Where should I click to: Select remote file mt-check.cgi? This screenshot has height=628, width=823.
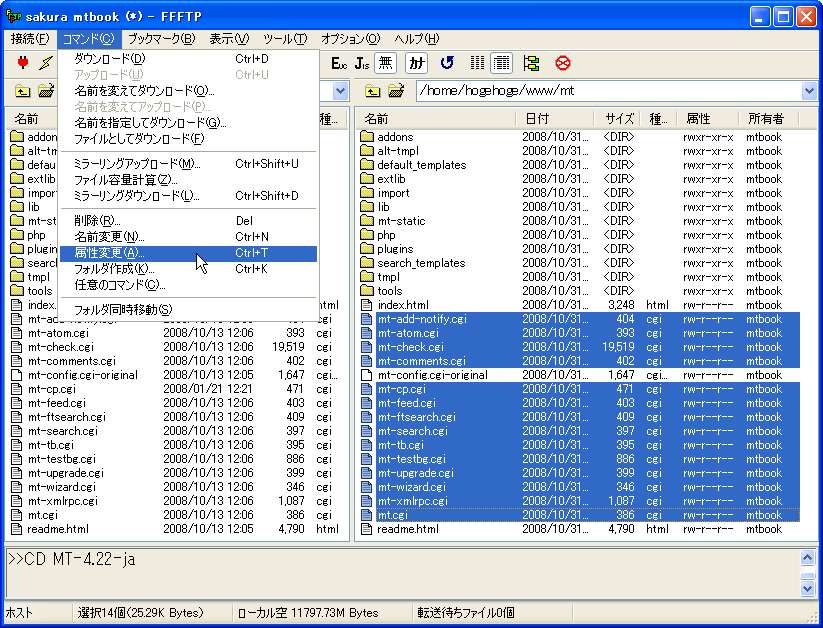411,347
